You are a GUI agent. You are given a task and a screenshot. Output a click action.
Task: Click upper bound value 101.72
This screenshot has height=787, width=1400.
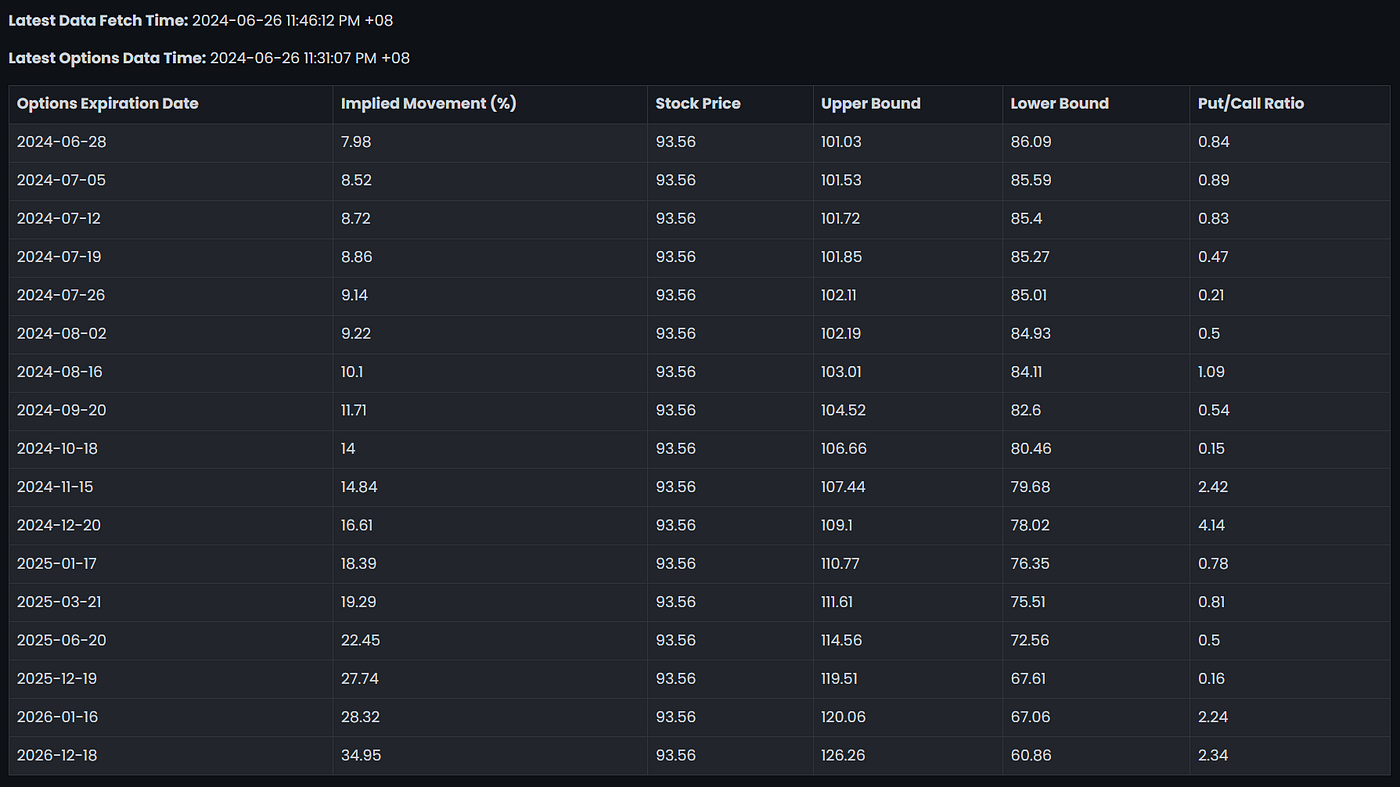tap(840, 218)
